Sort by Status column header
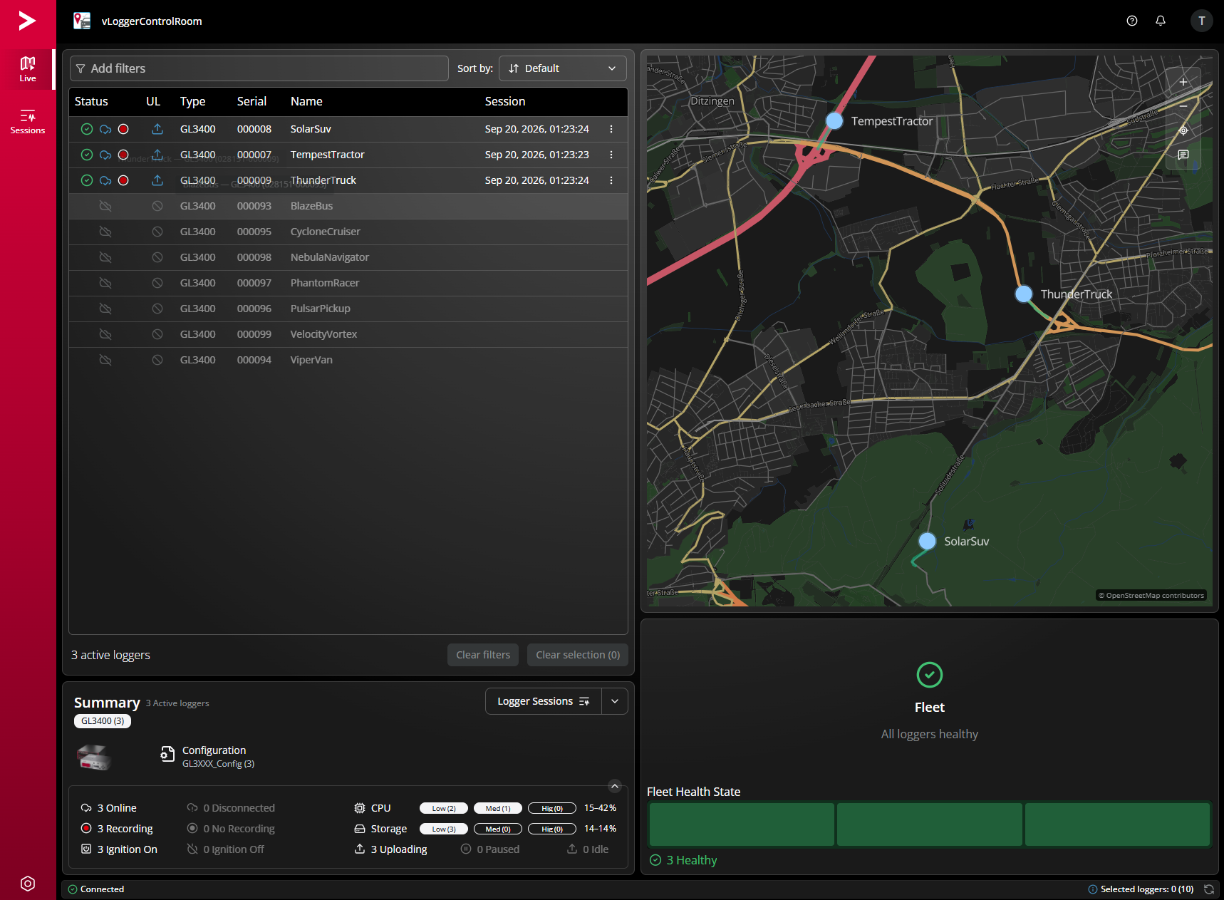Screen dimensions: 1224x900 [x=91, y=101]
